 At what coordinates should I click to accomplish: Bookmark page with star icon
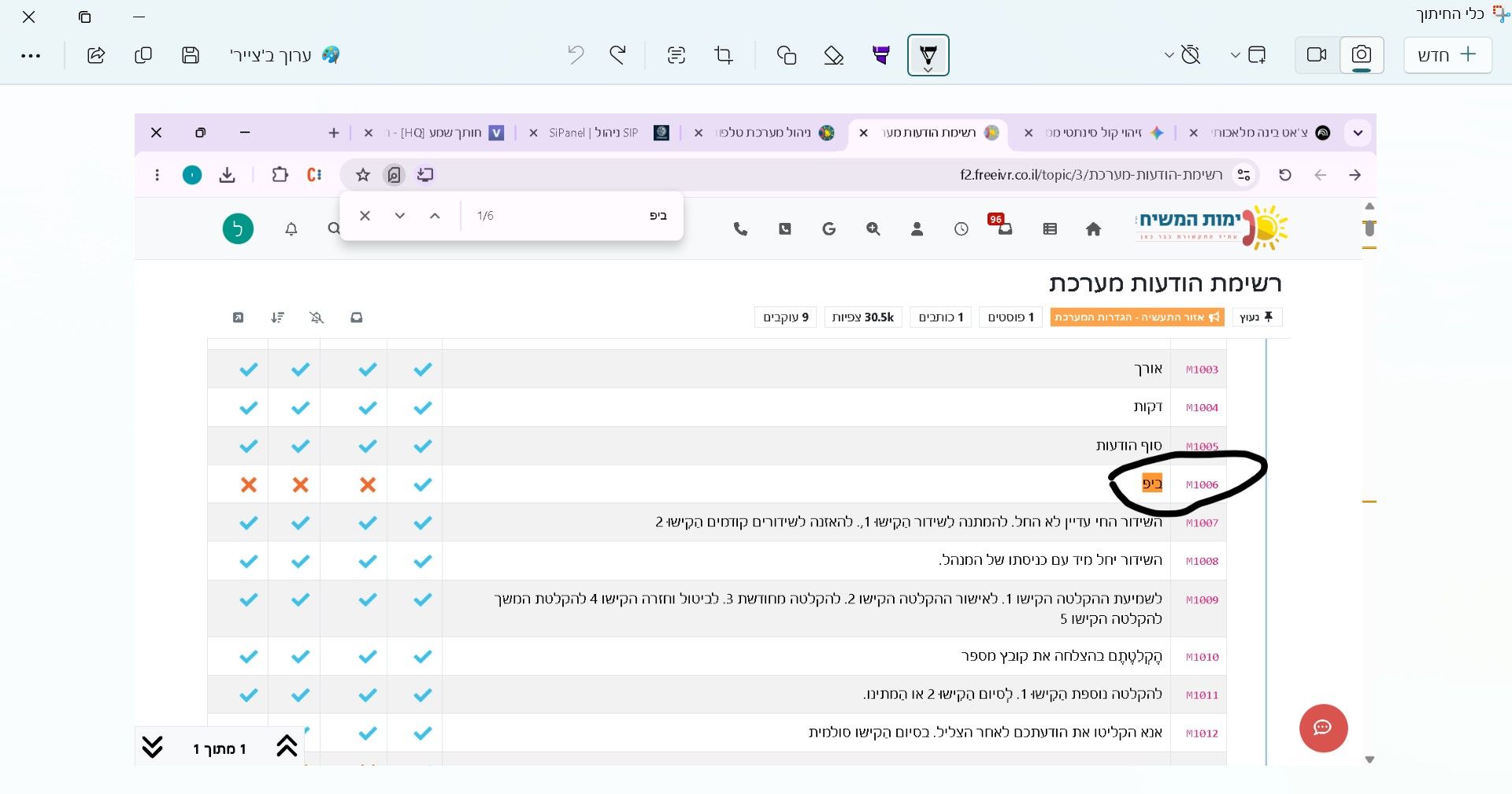tap(362, 175)
